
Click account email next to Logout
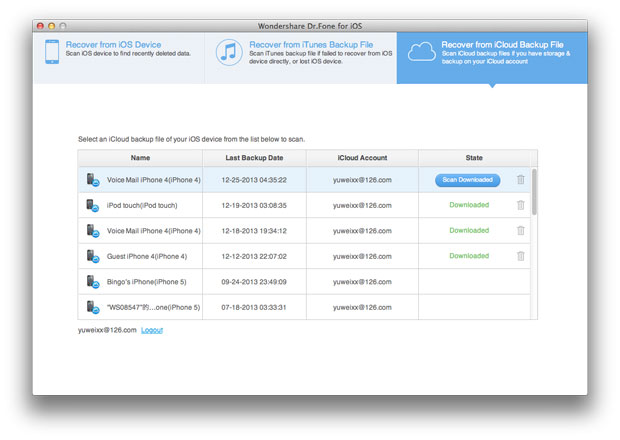[107, 330]
